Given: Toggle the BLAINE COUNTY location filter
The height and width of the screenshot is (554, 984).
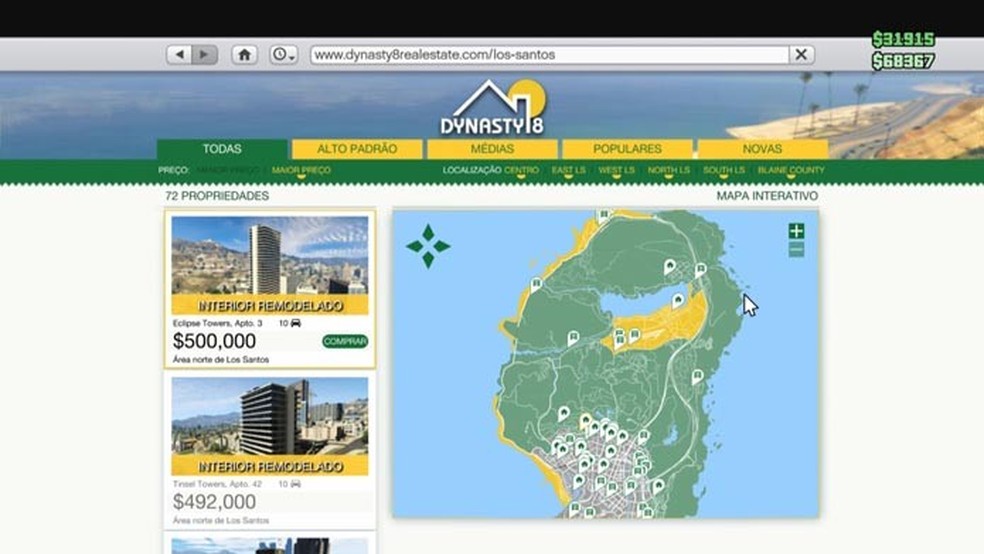Looking at the screenshot, I should (791, 170).
